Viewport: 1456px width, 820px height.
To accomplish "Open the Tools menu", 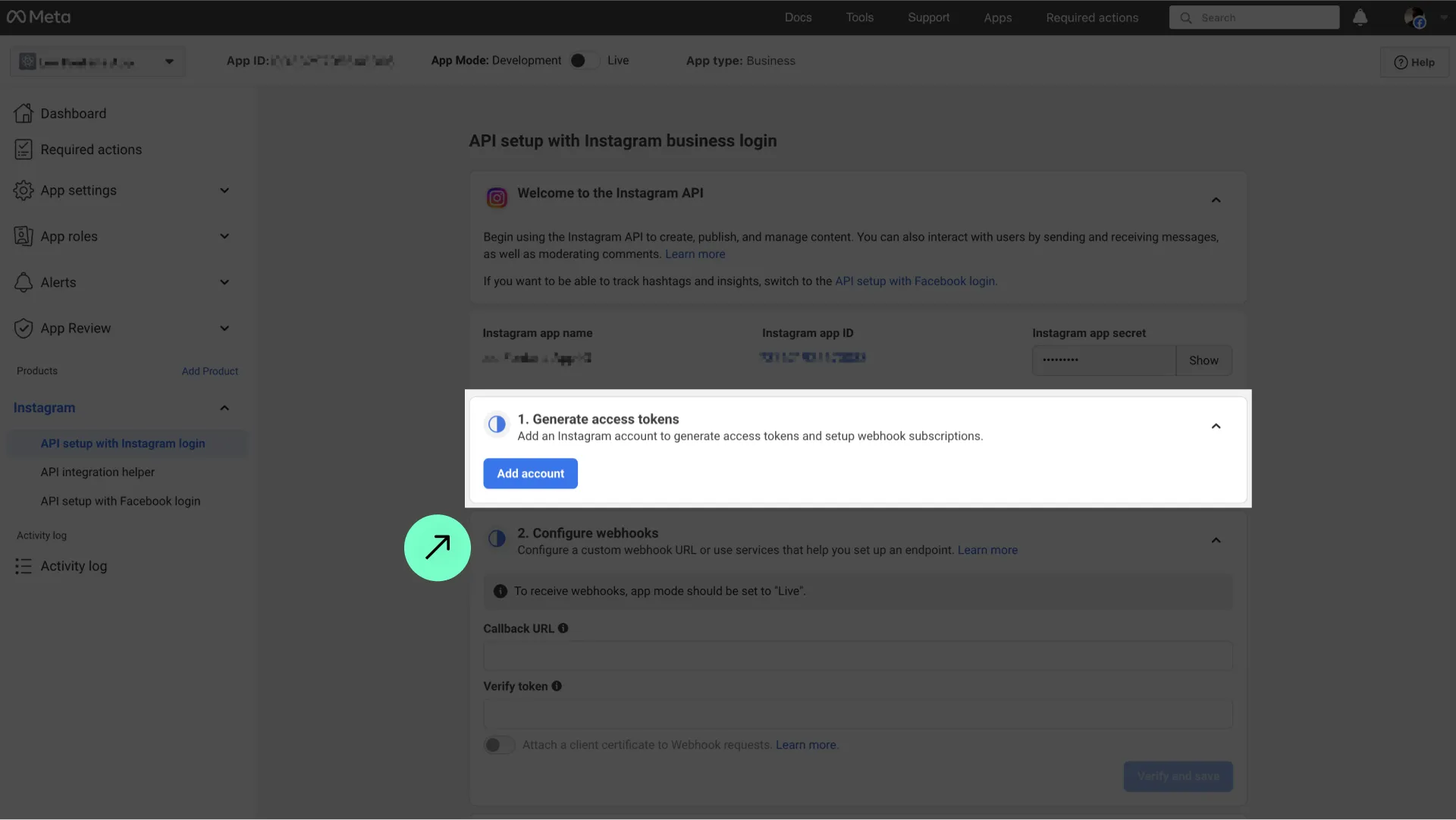I will [x=860, y=17].
